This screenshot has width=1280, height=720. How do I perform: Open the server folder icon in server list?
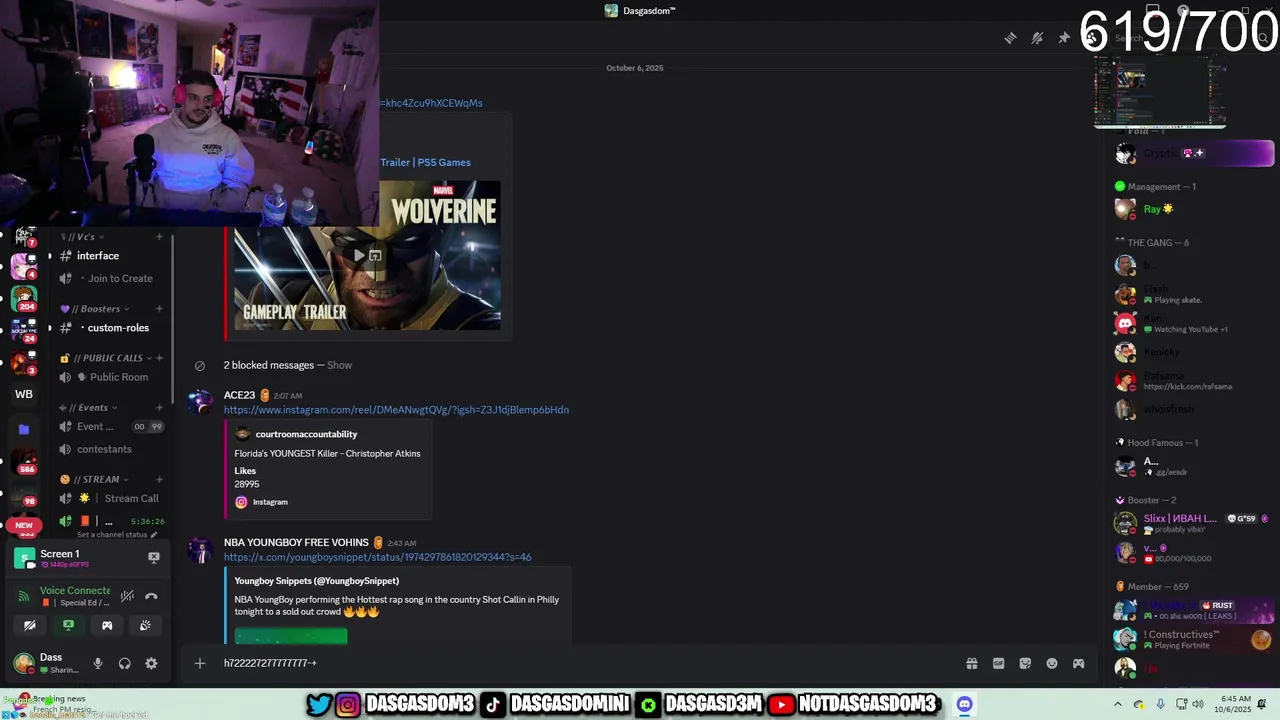[x=24, y=429]
